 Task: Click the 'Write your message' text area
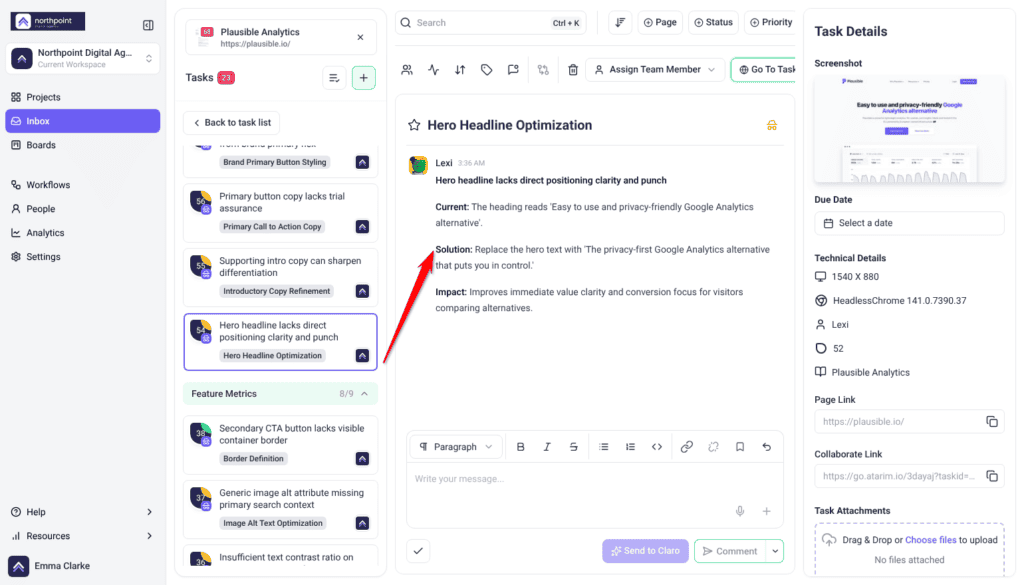point(594,495)
